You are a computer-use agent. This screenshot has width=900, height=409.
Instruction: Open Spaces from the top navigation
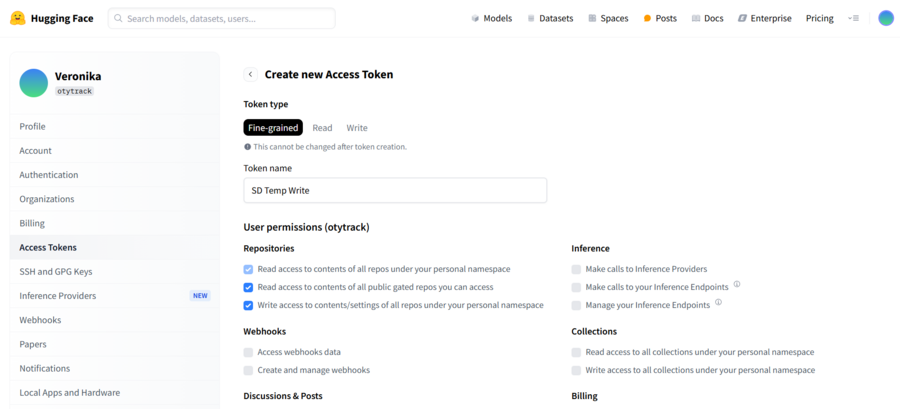(608, 18)
